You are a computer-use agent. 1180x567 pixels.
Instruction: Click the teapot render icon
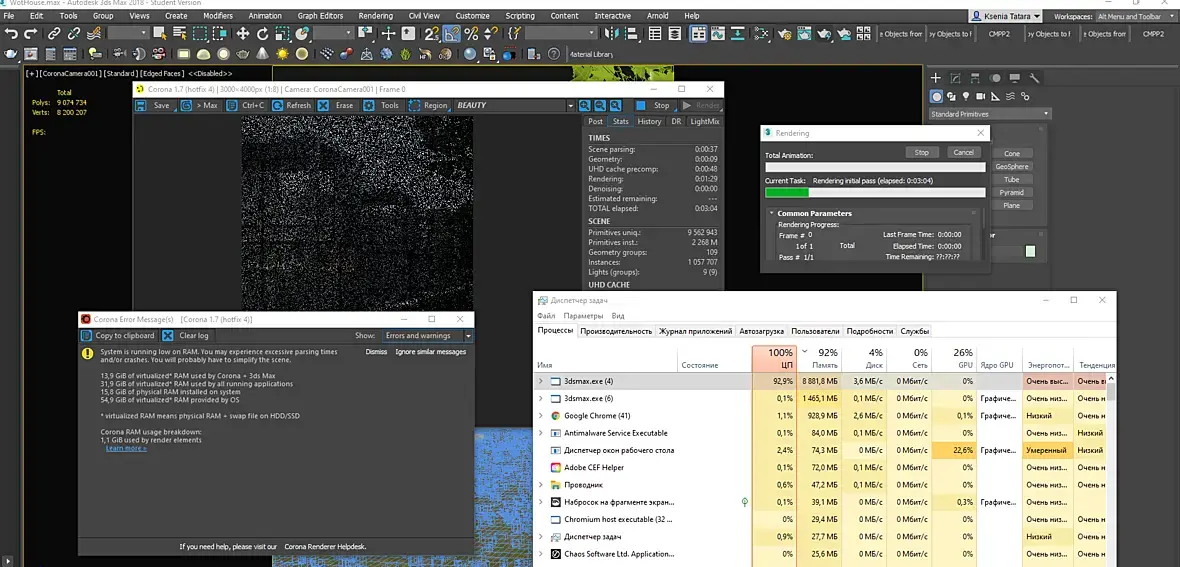click(x=824, y=34)
